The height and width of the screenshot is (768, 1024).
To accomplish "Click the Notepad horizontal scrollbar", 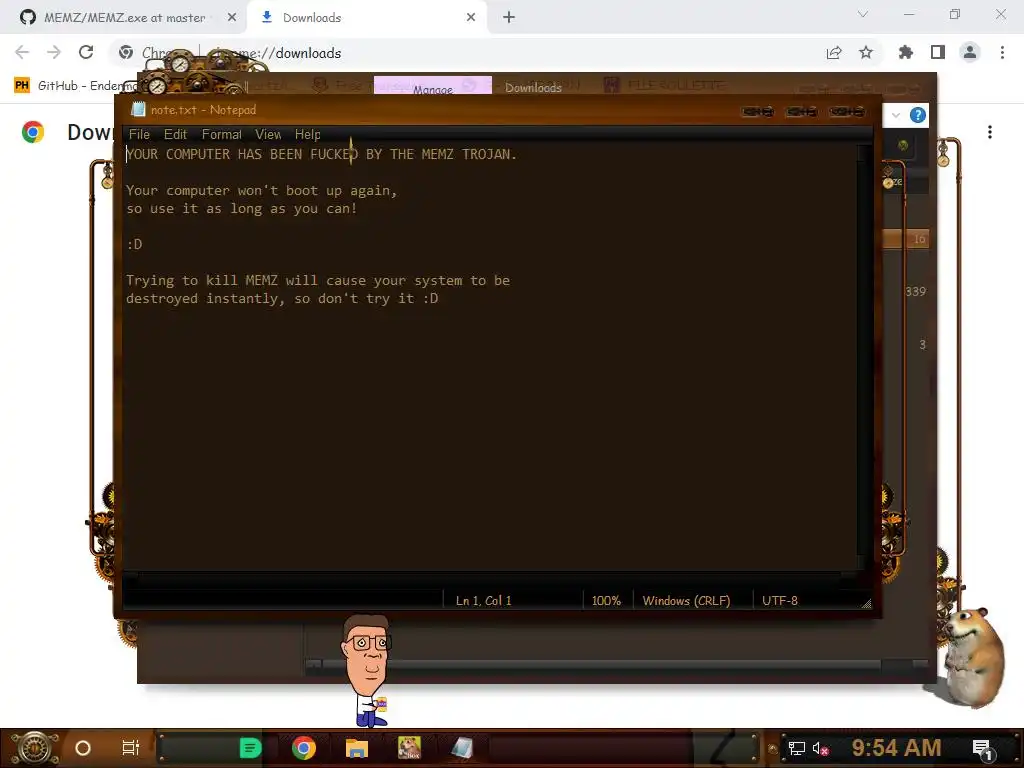I will click(x=490, y=577).
